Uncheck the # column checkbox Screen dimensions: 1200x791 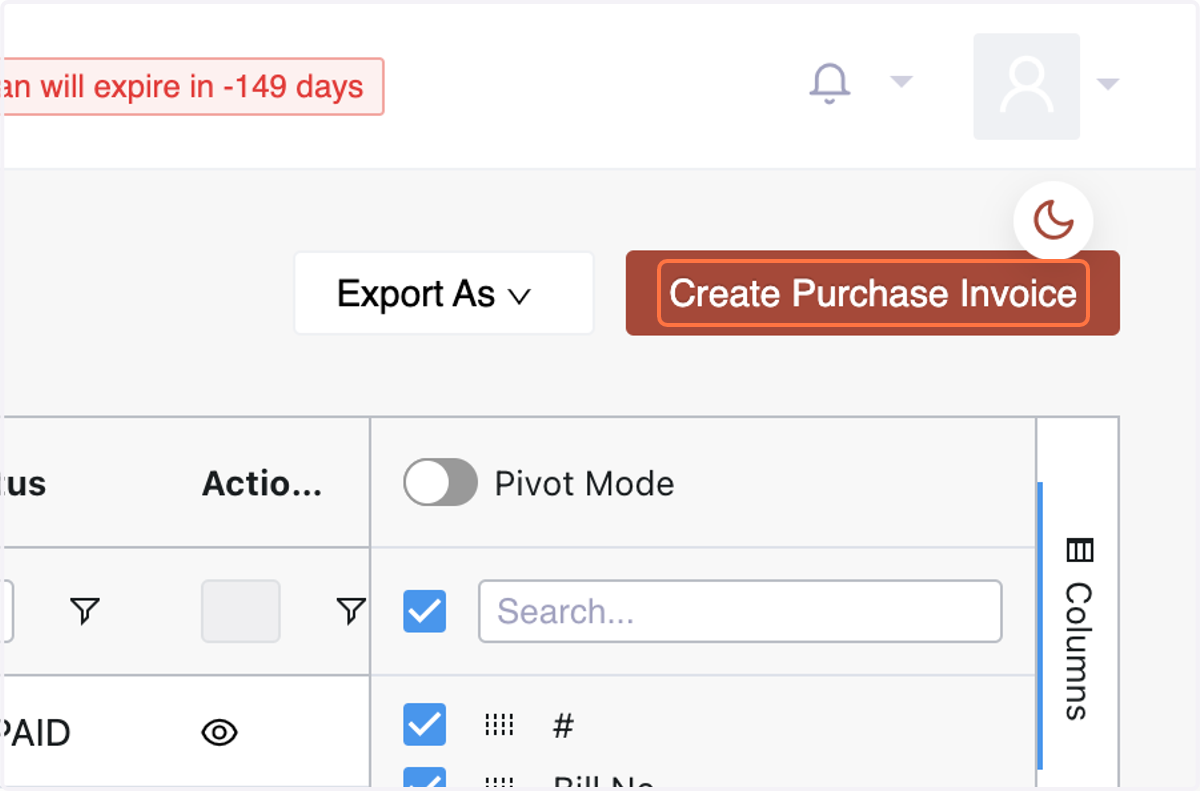point(425,725)
